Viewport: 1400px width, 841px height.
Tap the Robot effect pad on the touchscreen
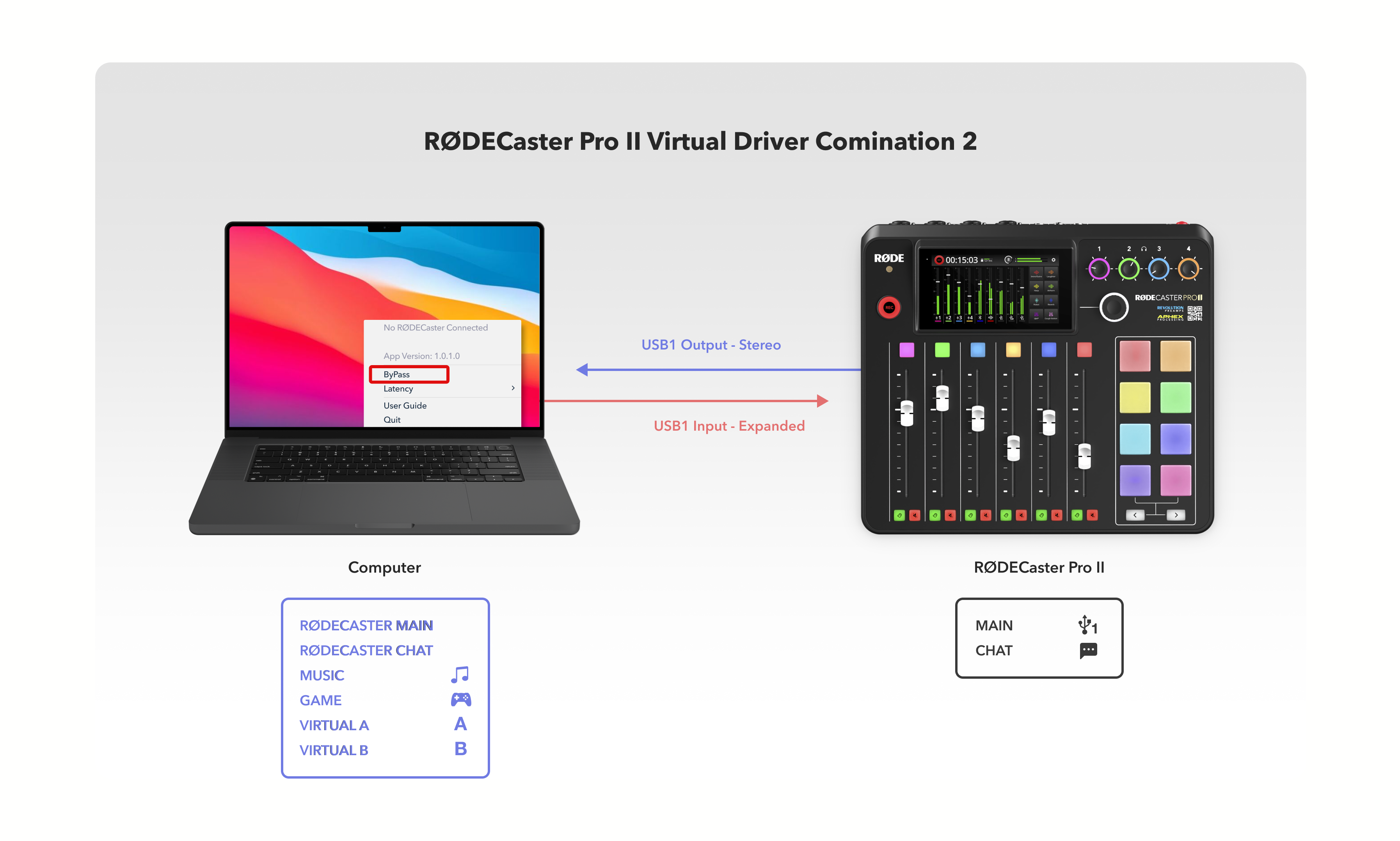(1036, 301)
